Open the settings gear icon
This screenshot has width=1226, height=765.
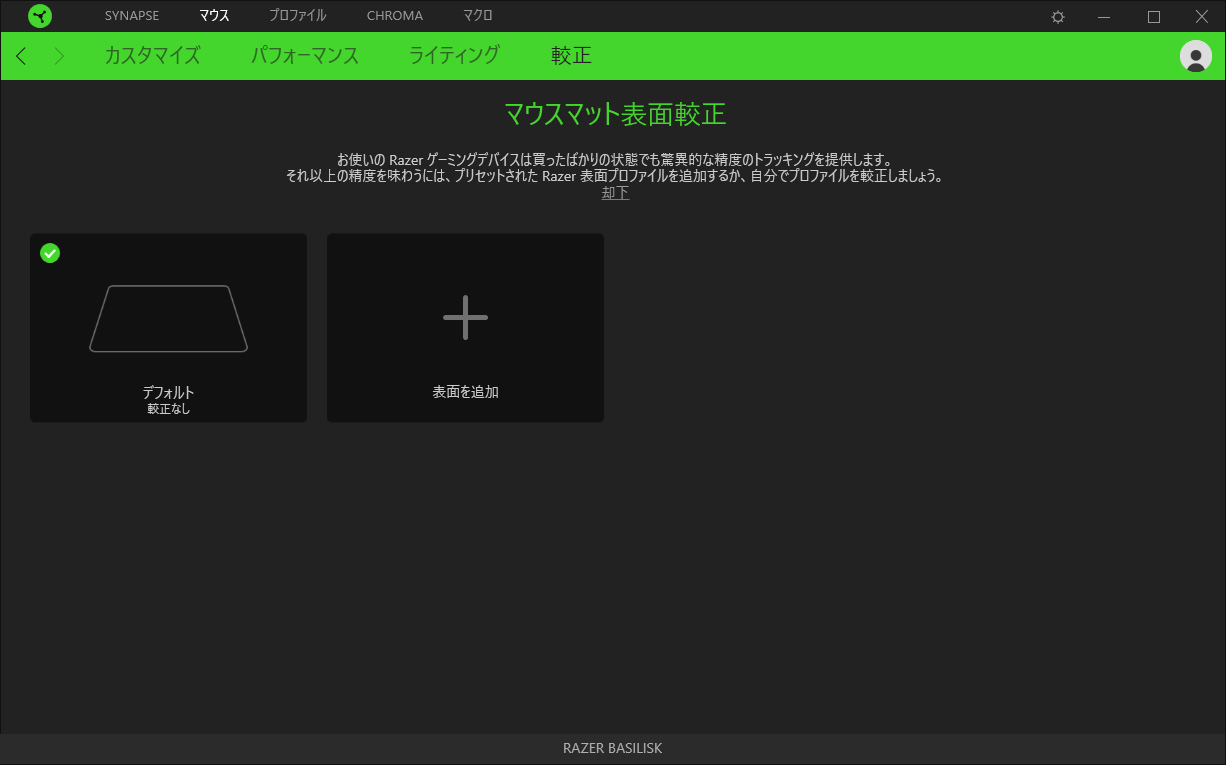pos(1058,17)
